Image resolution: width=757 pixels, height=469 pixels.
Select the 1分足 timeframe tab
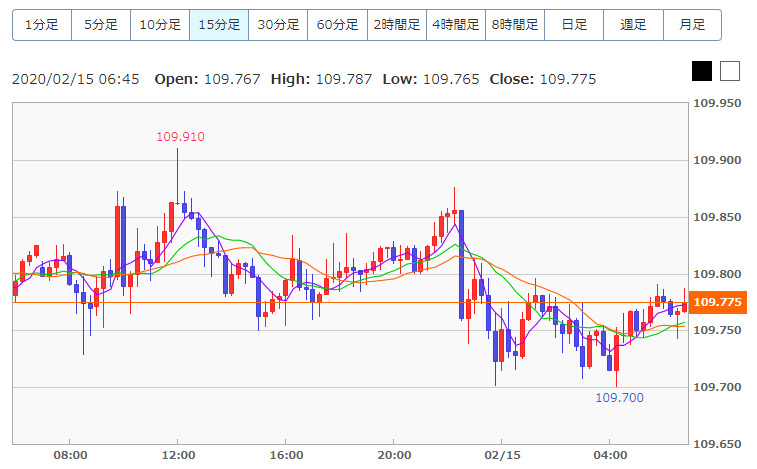point(42,25)
